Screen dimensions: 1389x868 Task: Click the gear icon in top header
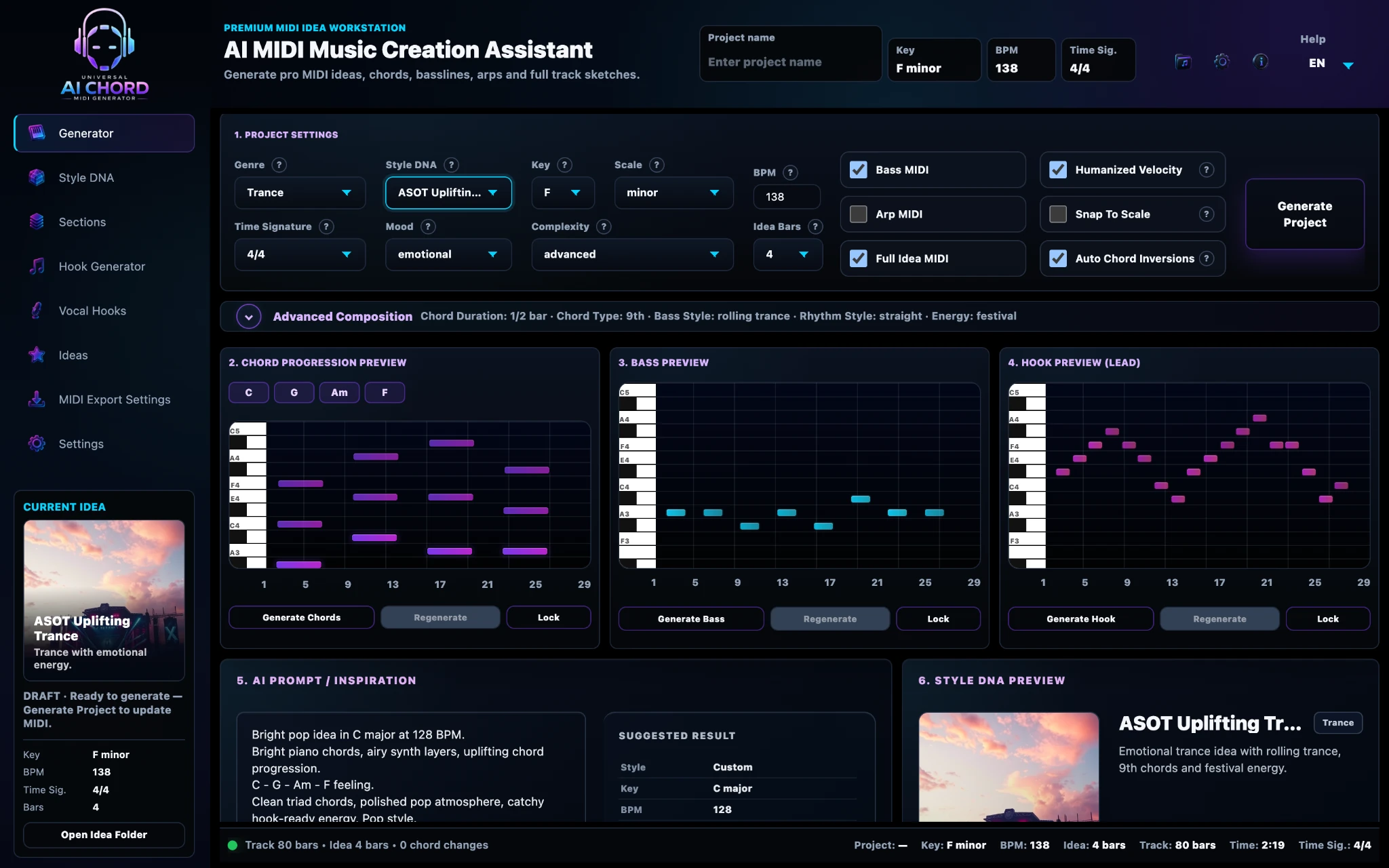point(1221,62)
